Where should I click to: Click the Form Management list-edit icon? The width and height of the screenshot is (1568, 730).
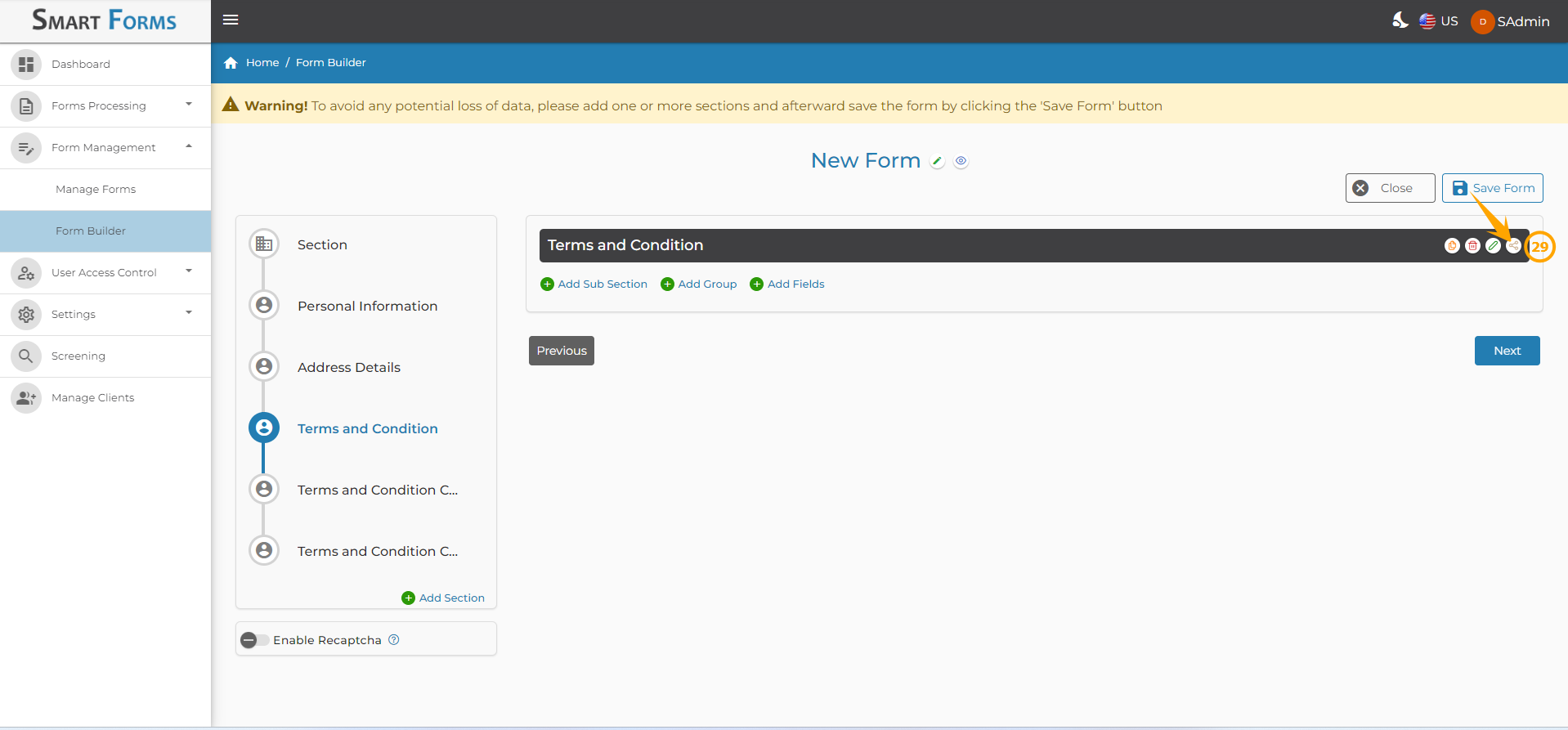(x=26, y=147)
